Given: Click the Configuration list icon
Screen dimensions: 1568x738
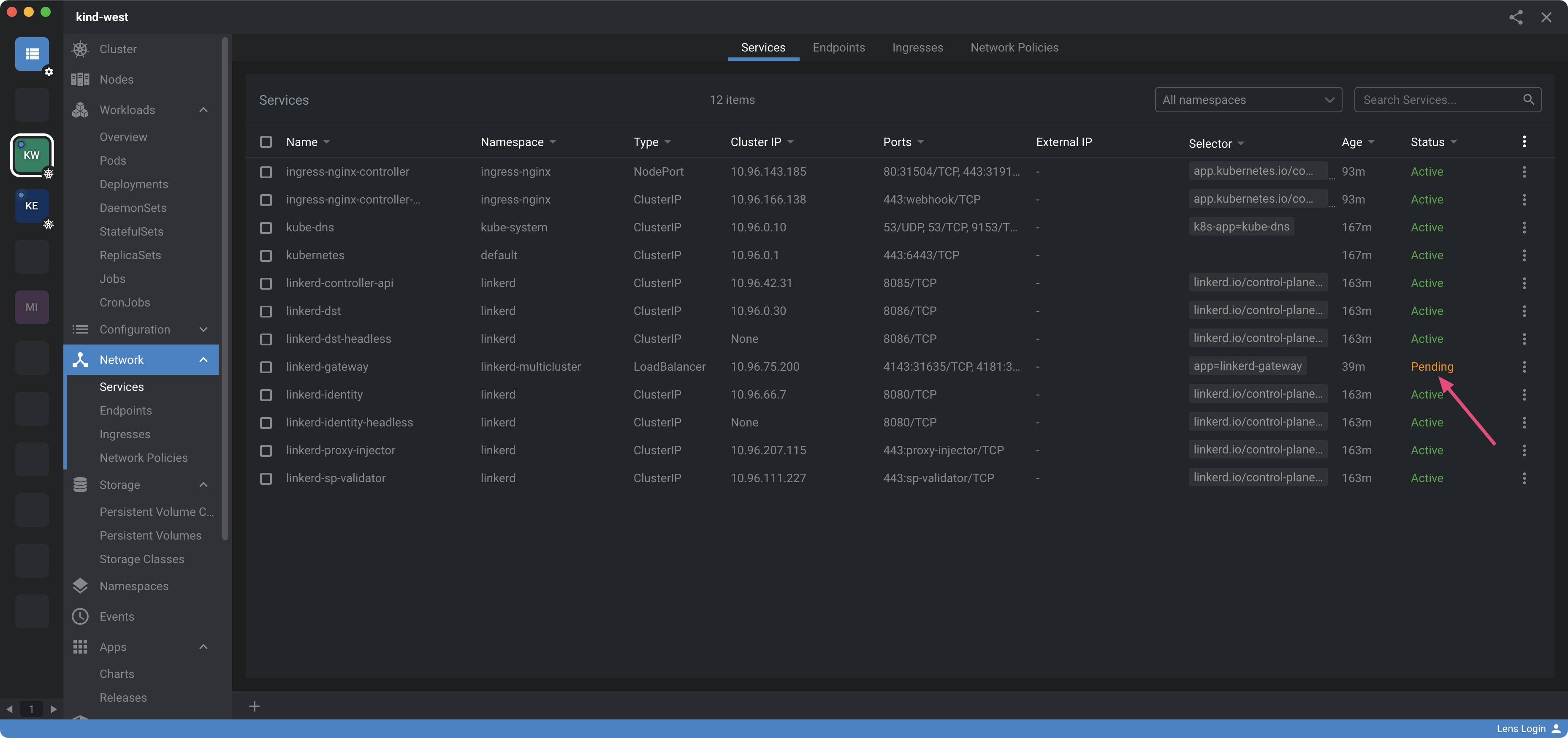Looking at the screenshot, I should pyautogui.click(x=80, y=329).
